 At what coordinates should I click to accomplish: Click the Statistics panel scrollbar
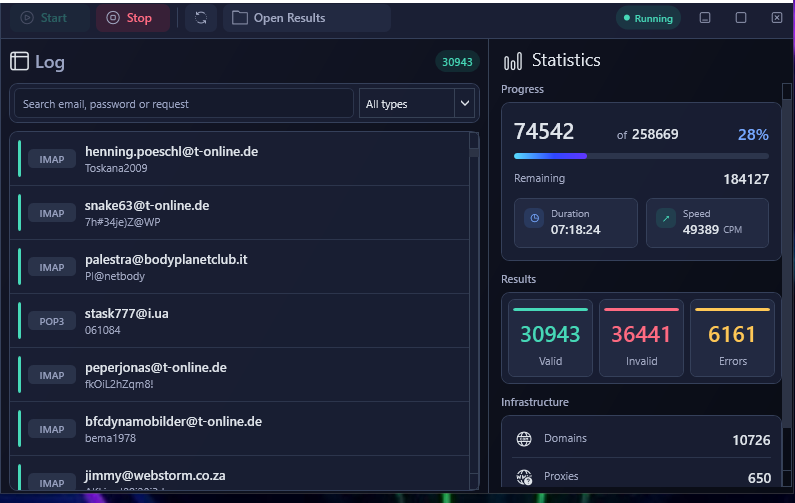[x=786, y=284]
